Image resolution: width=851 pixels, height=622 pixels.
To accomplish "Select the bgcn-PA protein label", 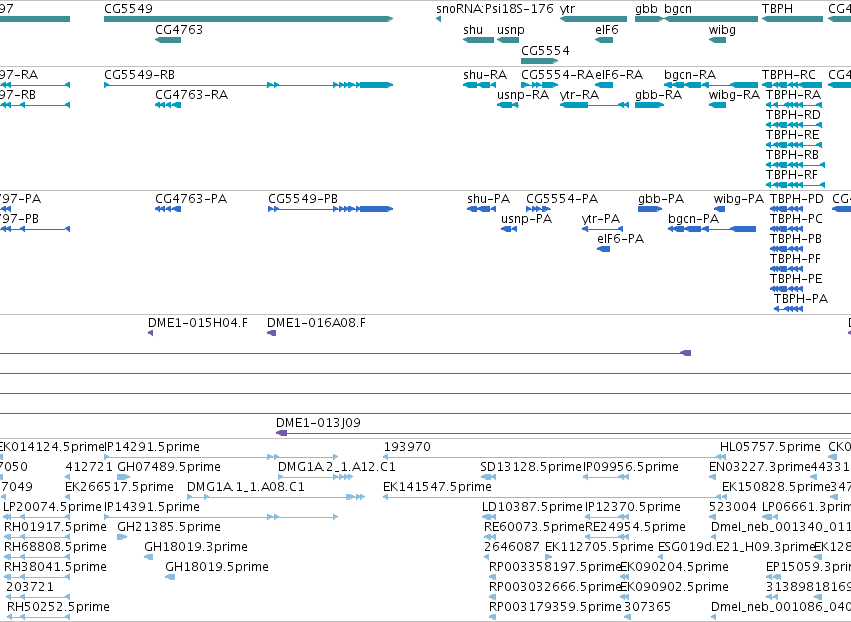I will pos(693,219).
